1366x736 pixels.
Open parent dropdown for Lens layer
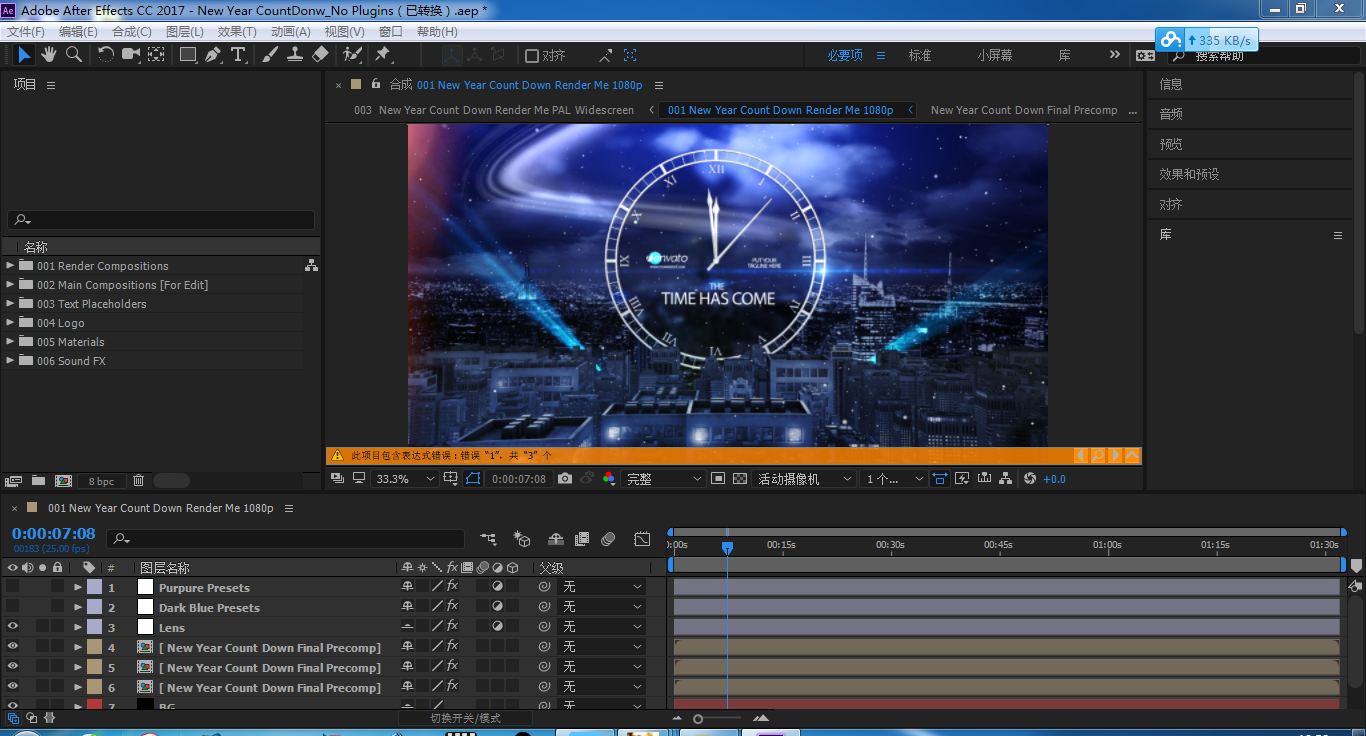tap(602, 627)
